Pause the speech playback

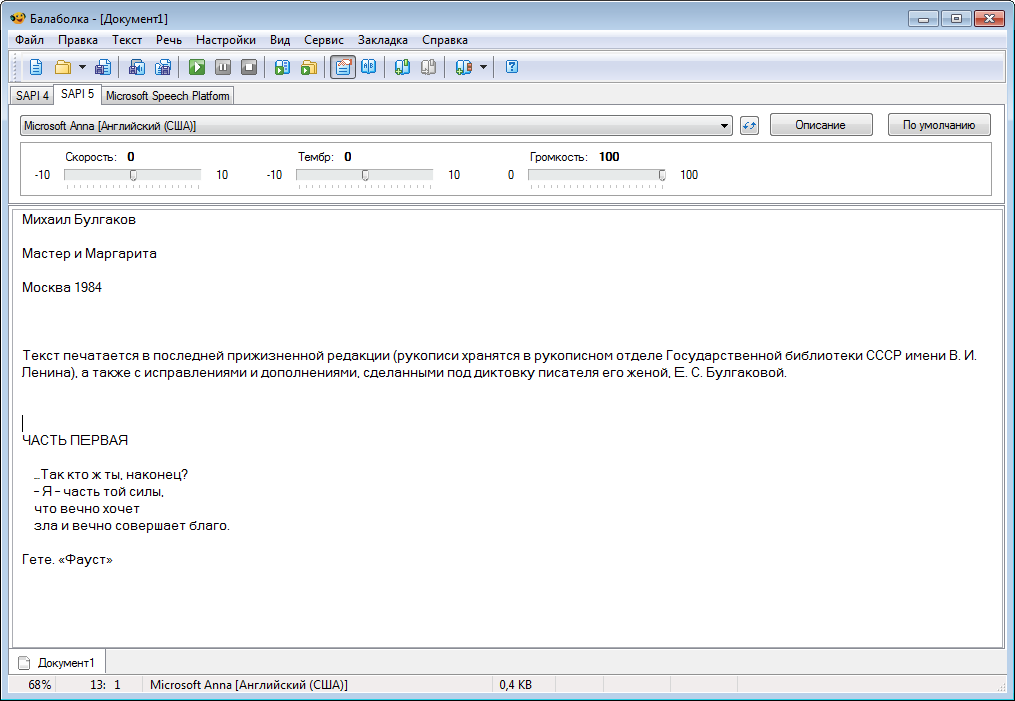coord(223,67)
